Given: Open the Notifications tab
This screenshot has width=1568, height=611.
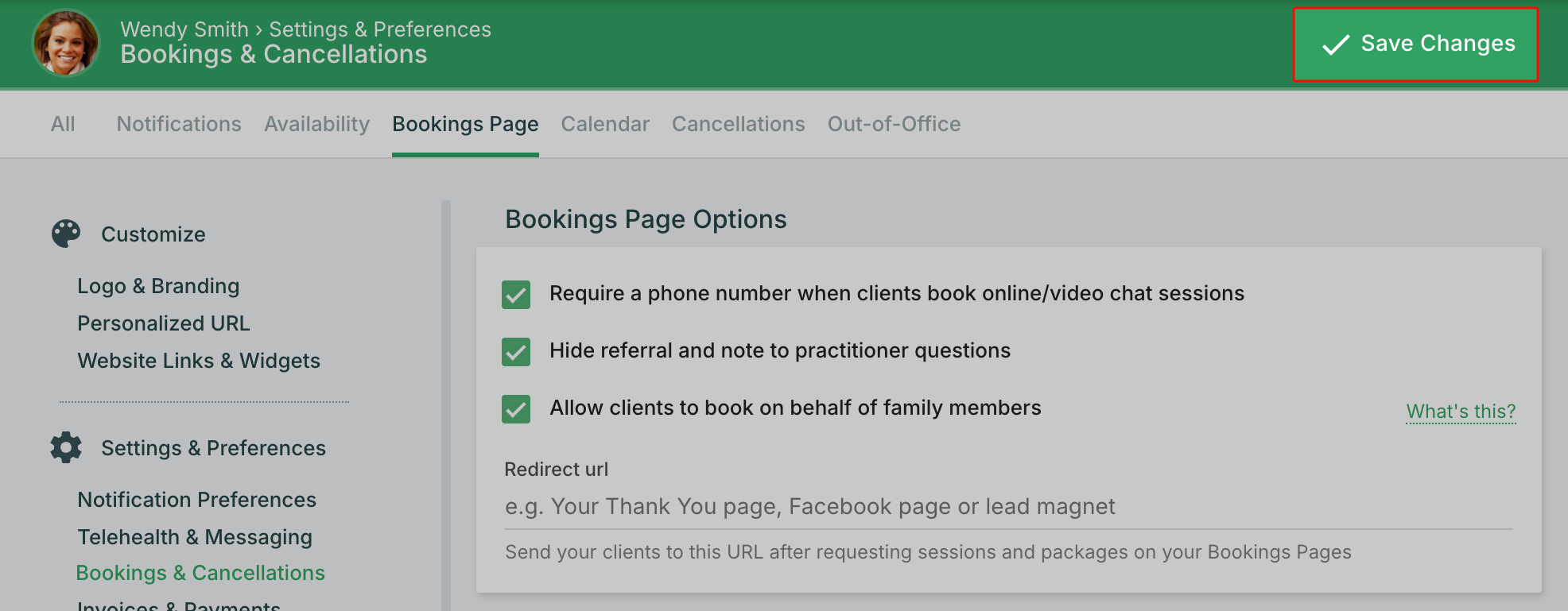Looking at the screenshot, I should pyautogui.click(x=179, y=124).
